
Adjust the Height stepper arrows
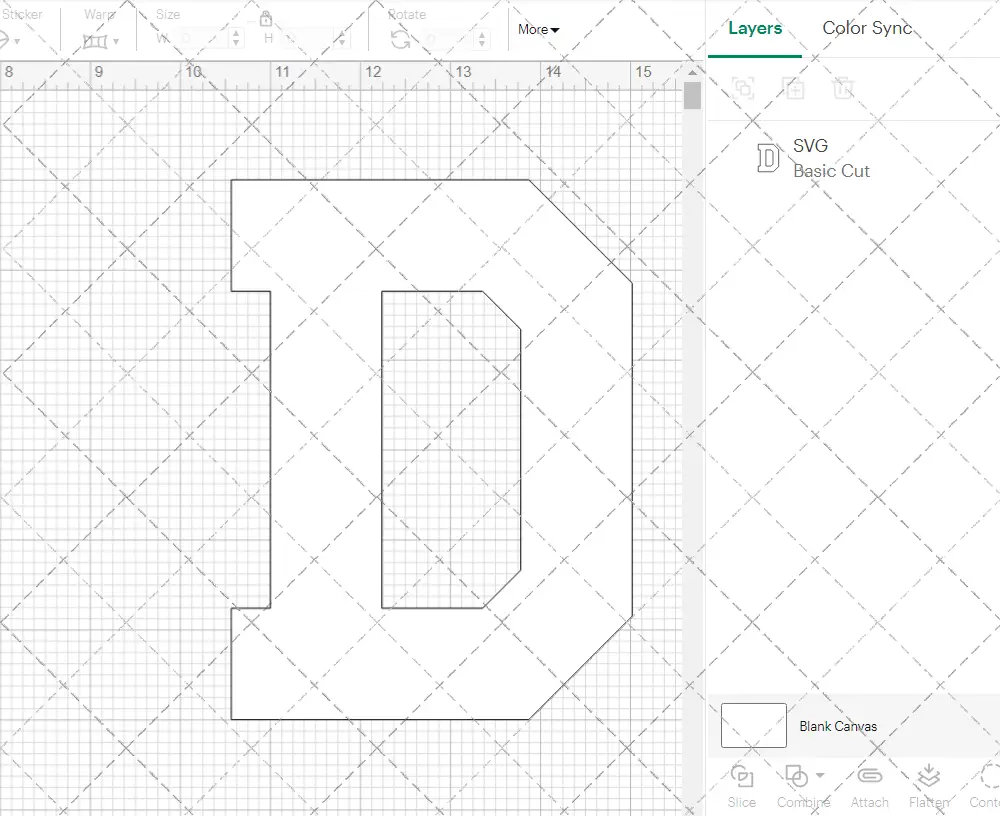pos(342,38)
